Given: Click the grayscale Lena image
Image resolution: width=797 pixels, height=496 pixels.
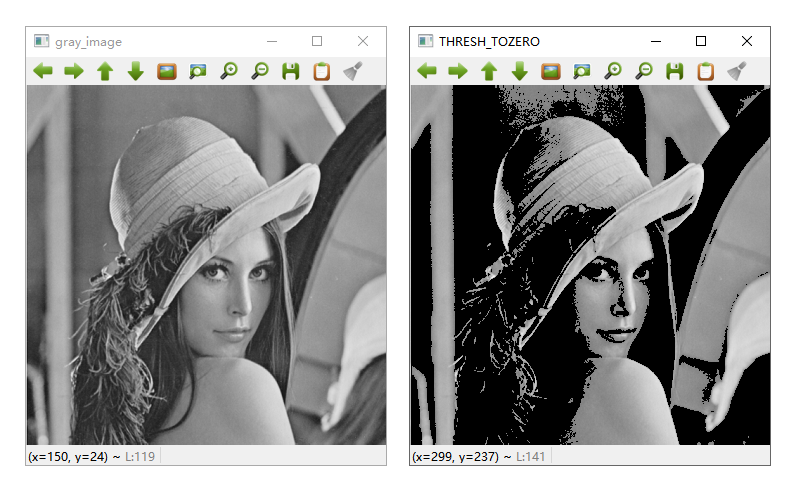Looking at the screenshot, I should (x=206, y=265).
